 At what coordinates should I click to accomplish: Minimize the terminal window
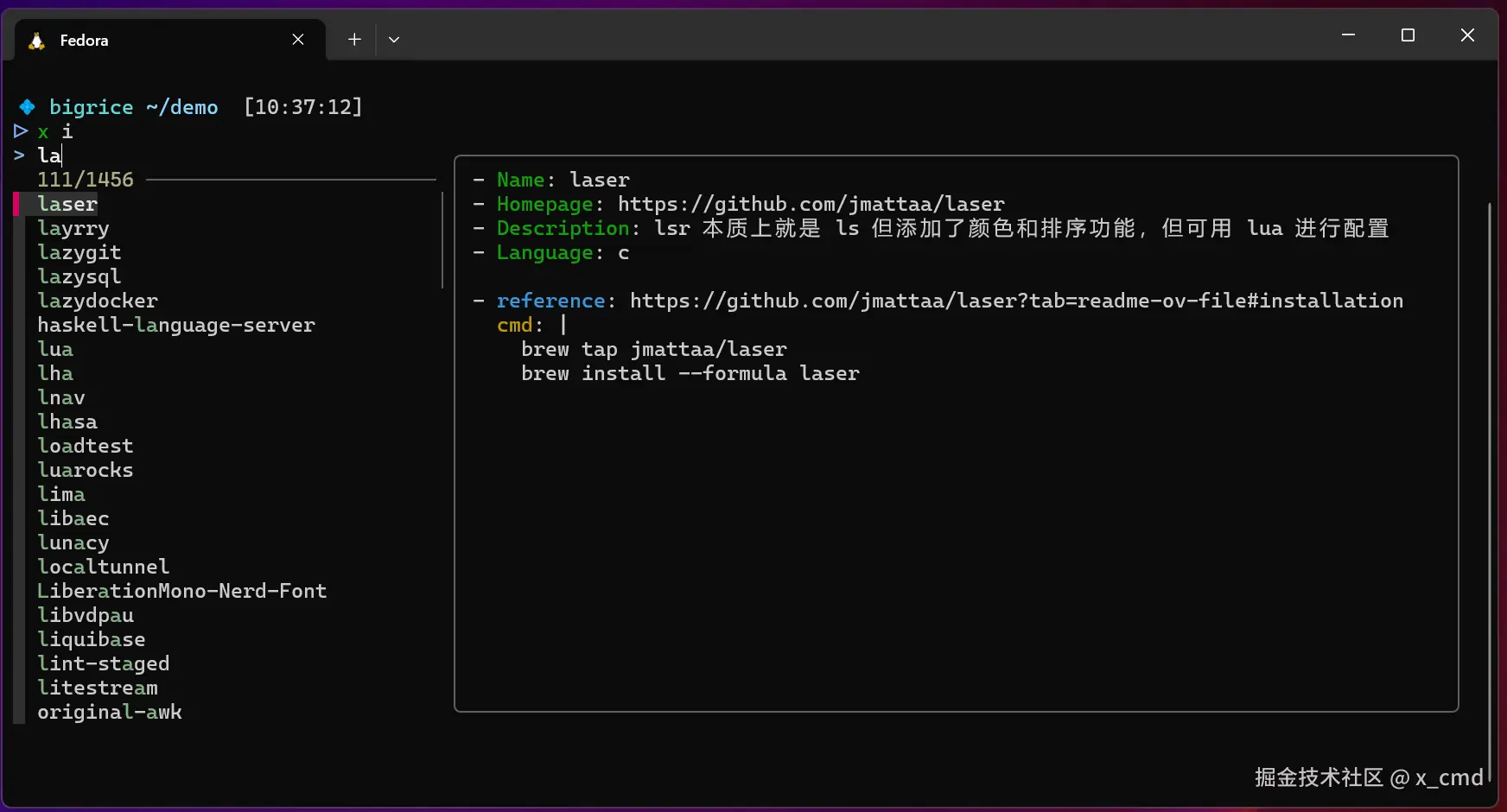(x=1348, y=35)
